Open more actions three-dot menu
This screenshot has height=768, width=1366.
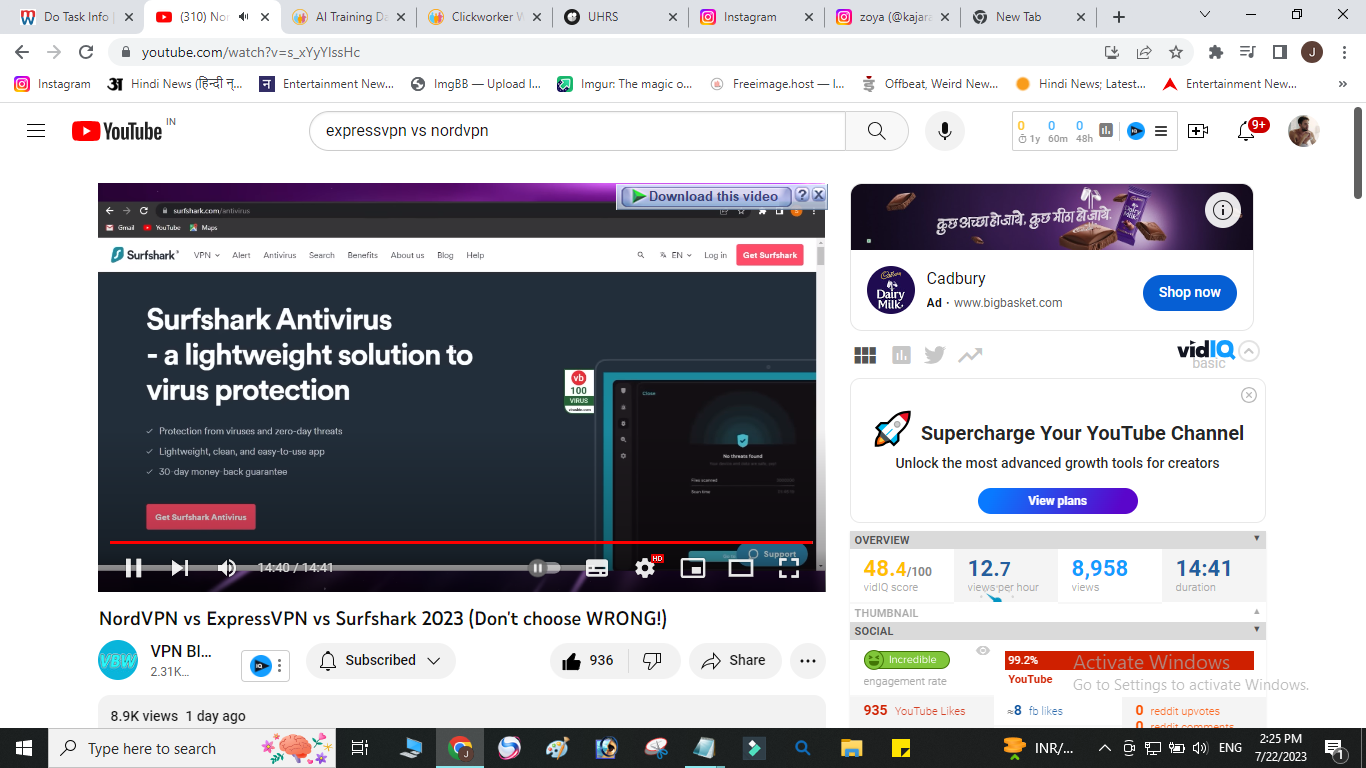click(x=808, y=661)
